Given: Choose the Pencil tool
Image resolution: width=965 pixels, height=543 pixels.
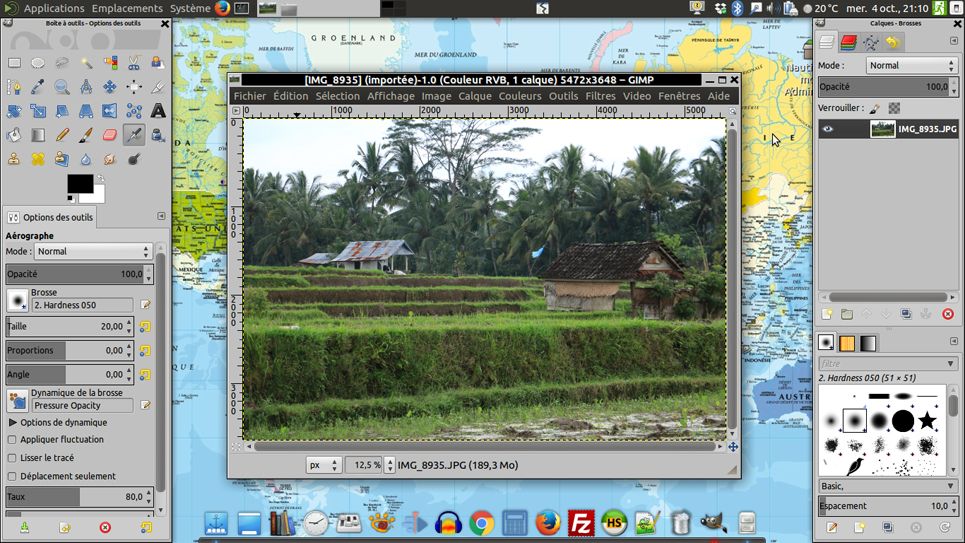Looking at the screenshot, I should click(62, 135).
